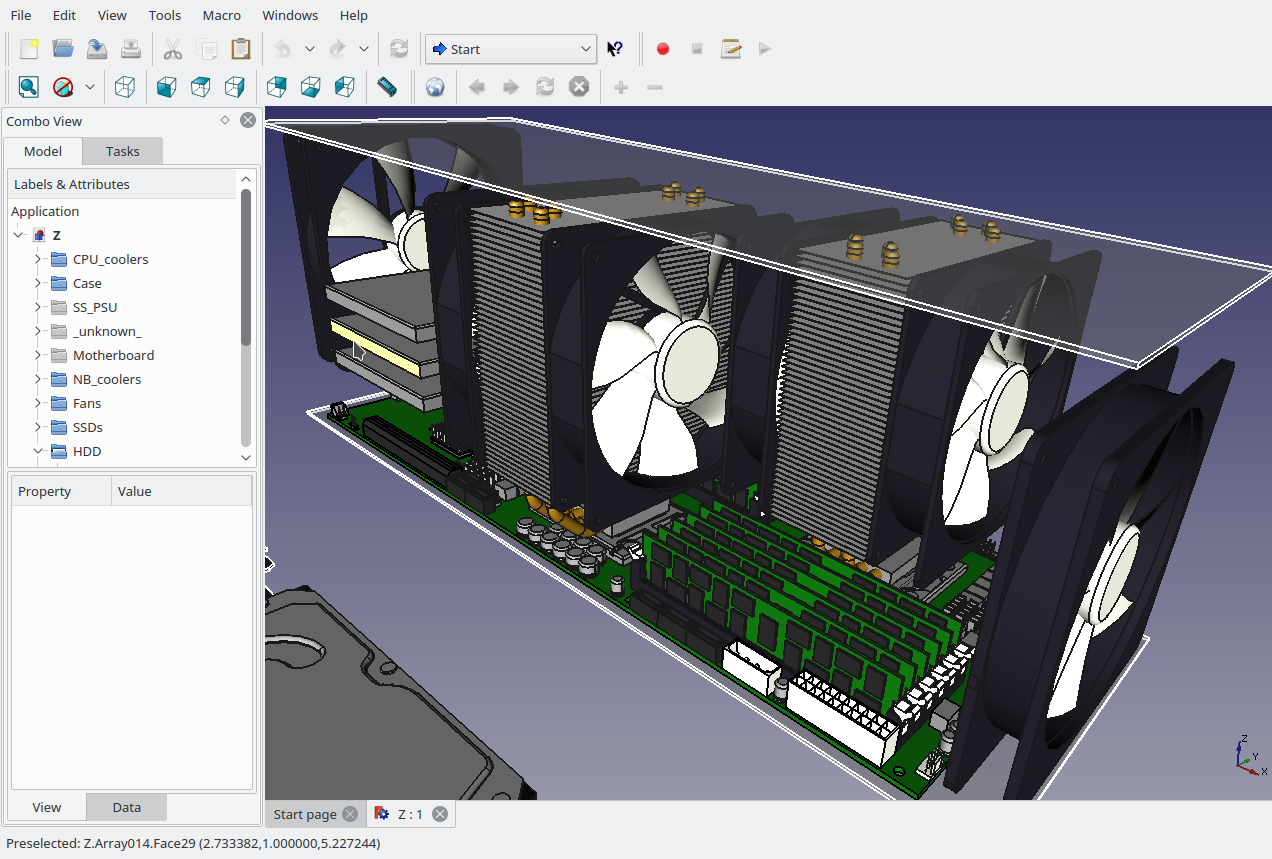Switch to the Tasks tab
The image size is (1272, 859).
coord(122,151)
